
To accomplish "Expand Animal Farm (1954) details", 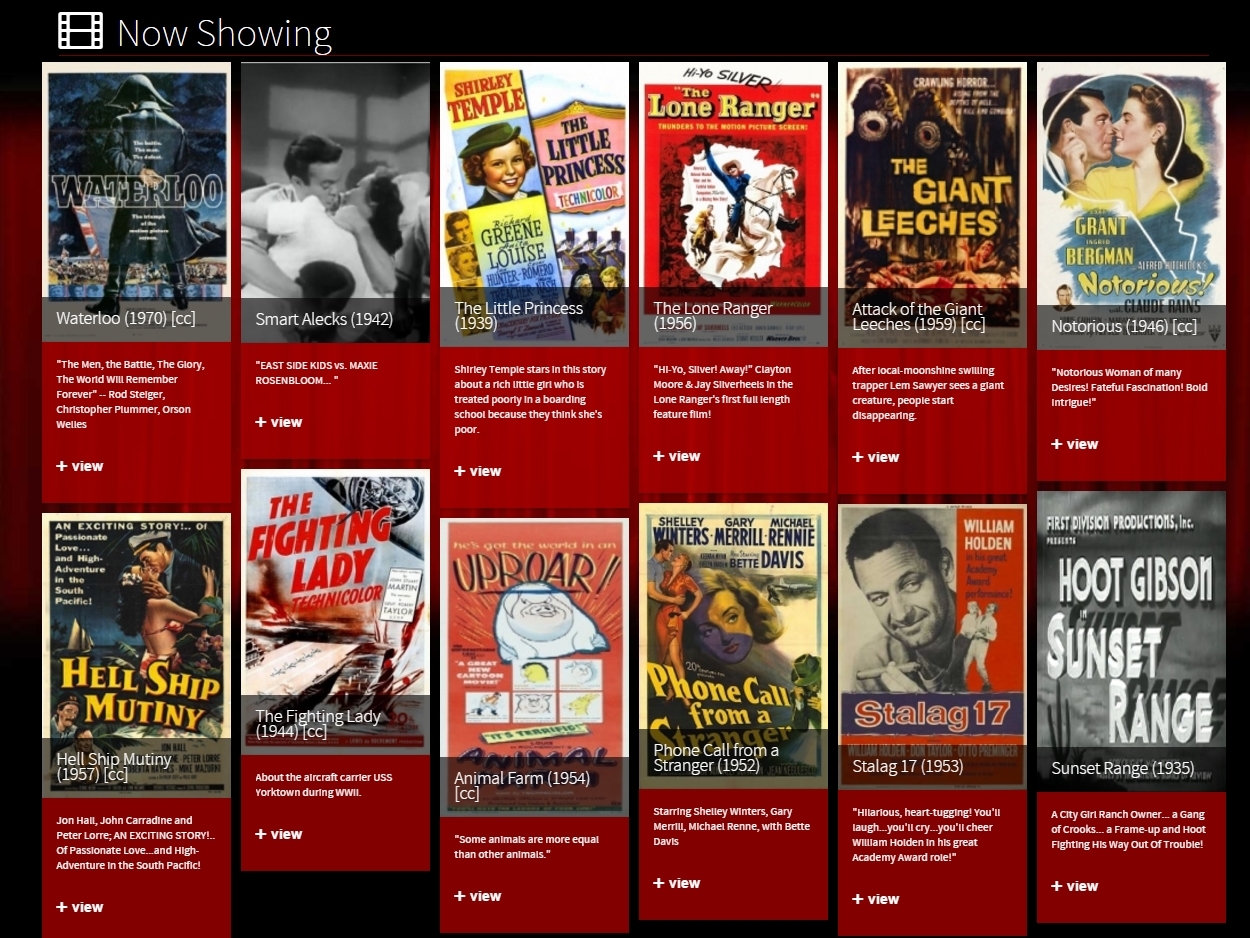I will (x=478, y=896).
